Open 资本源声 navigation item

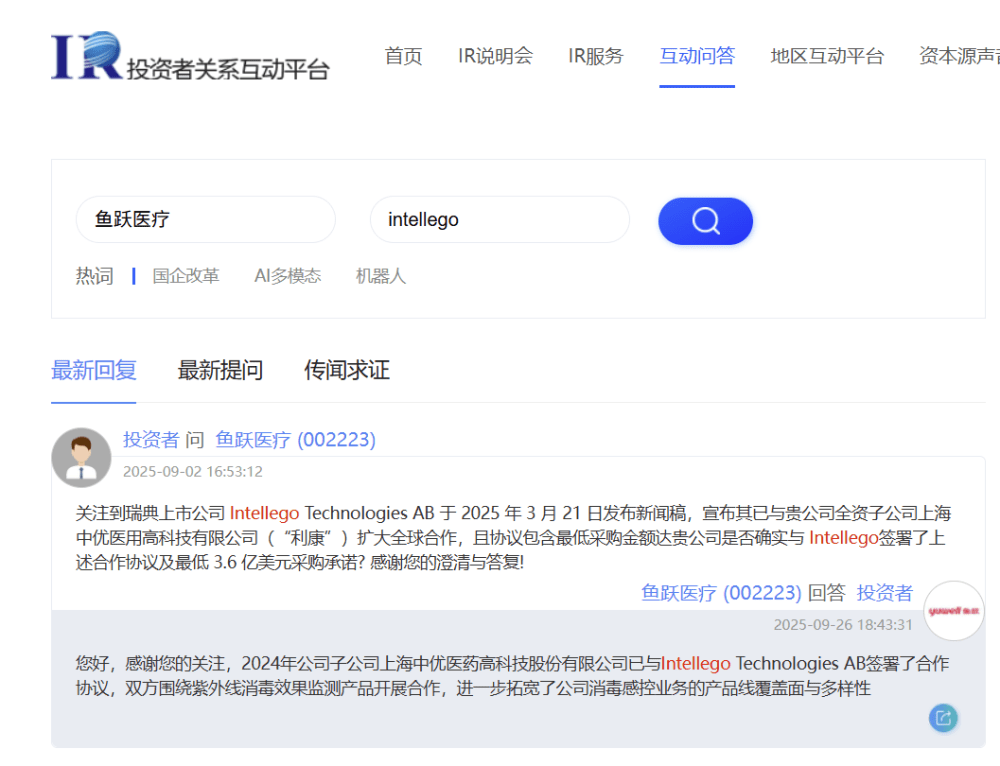[959, 56]
